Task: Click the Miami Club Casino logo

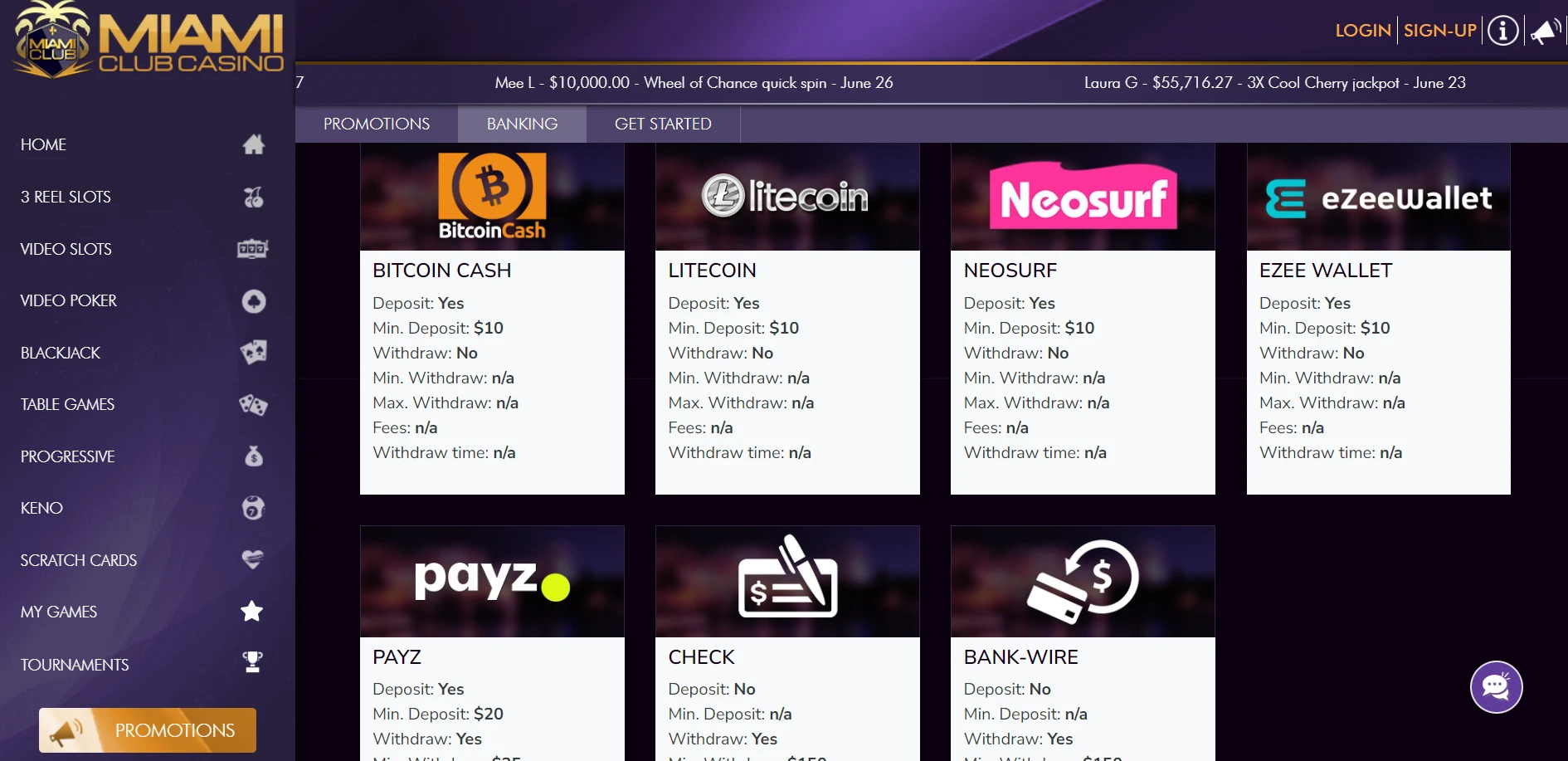Action: 149,40
